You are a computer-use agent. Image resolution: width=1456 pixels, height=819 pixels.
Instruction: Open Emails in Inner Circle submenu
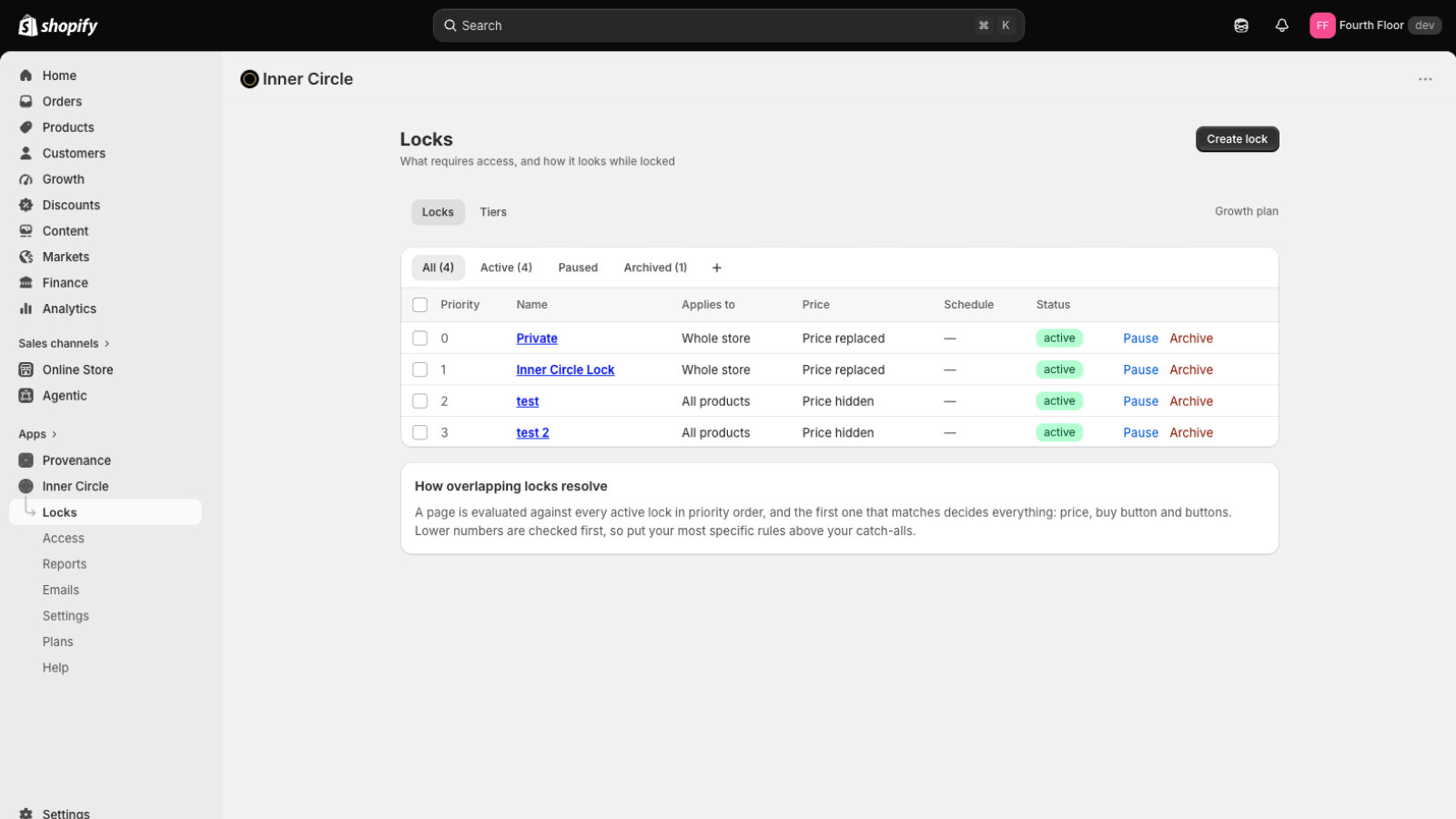(61, 590)
